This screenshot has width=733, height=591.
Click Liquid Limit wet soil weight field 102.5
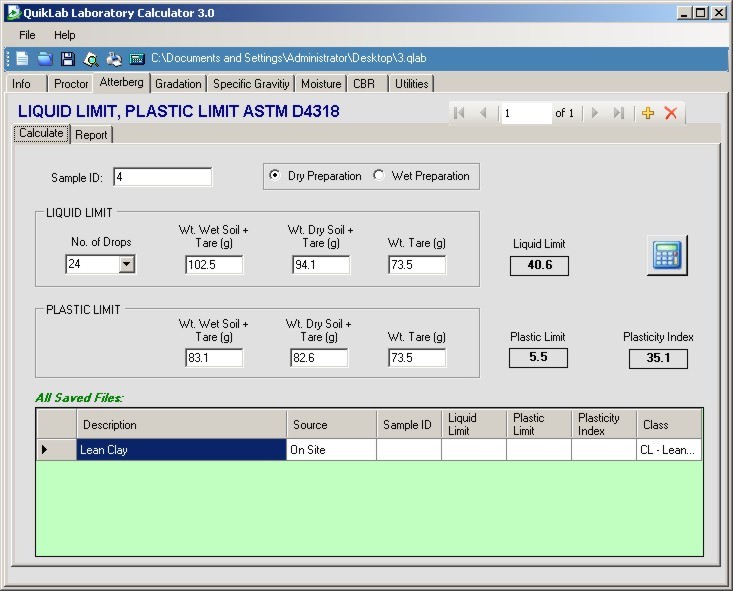click(214, 265)
